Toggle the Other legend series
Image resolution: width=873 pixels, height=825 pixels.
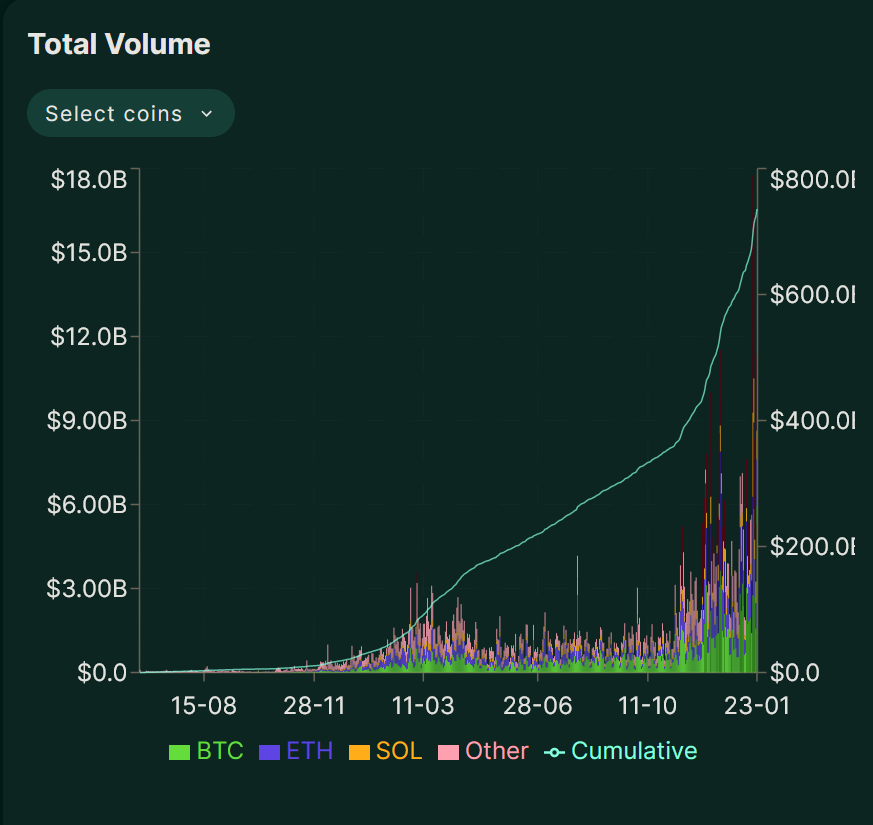pos(483,751)
